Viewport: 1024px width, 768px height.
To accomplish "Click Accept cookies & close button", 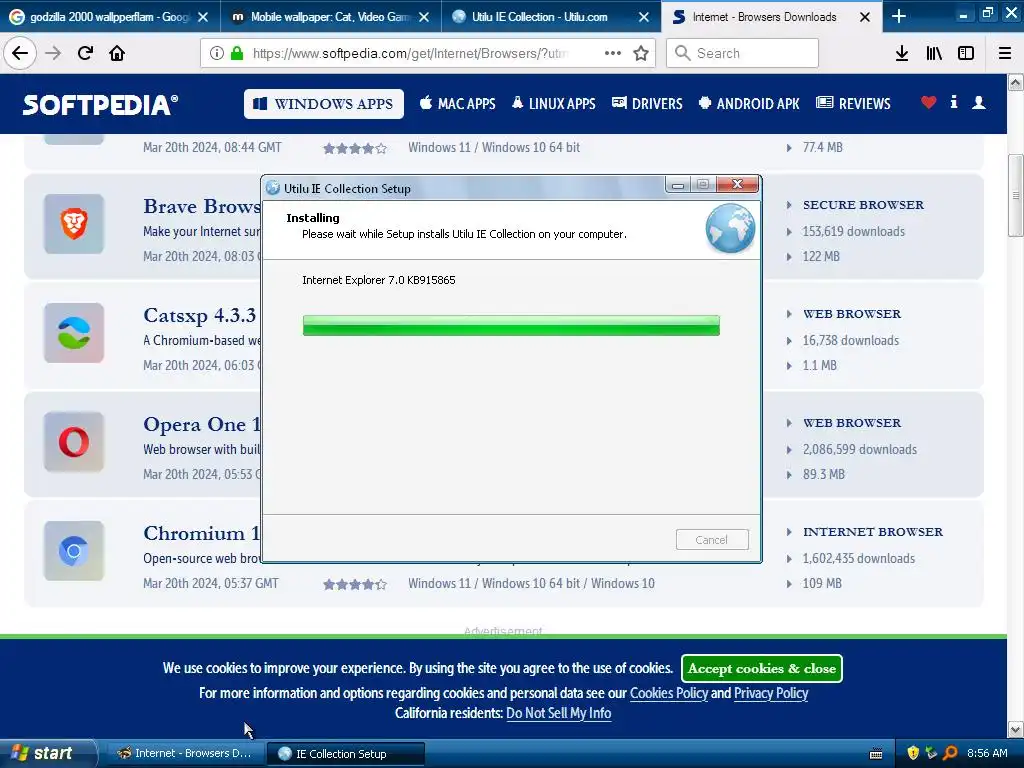I will [x=761, y=668].
